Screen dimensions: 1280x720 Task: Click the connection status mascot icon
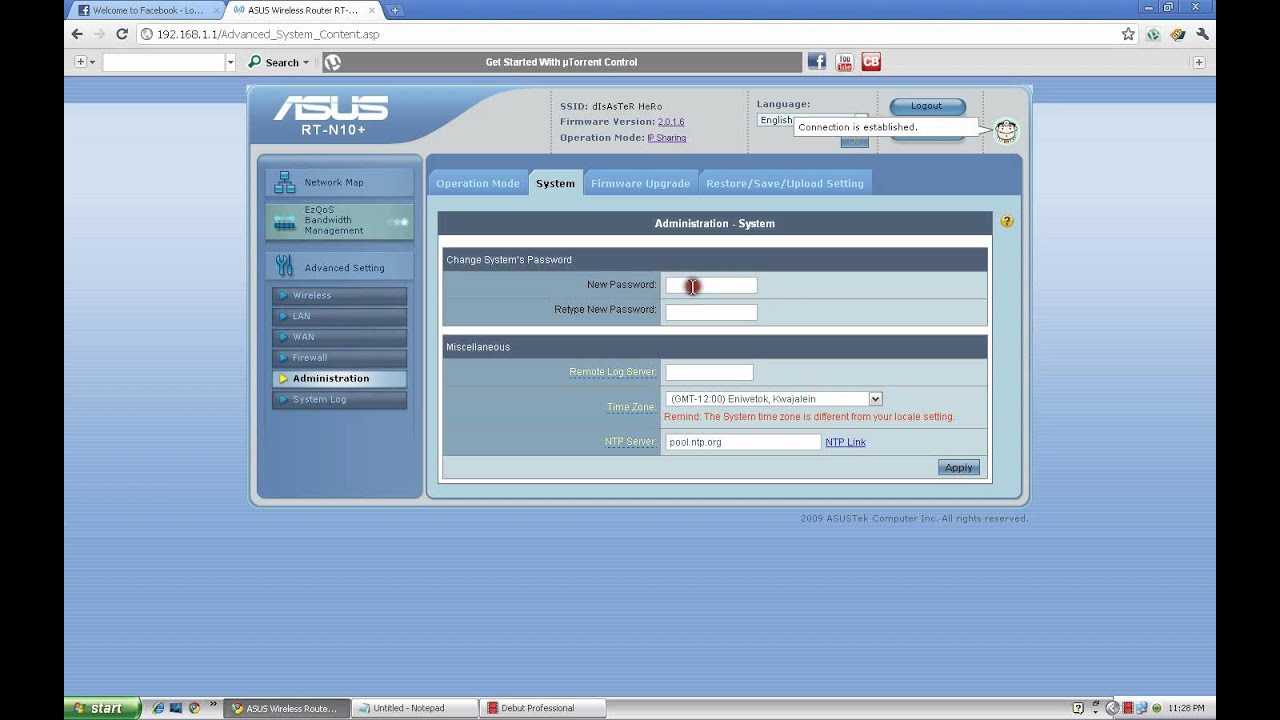tap(1006, 130)
